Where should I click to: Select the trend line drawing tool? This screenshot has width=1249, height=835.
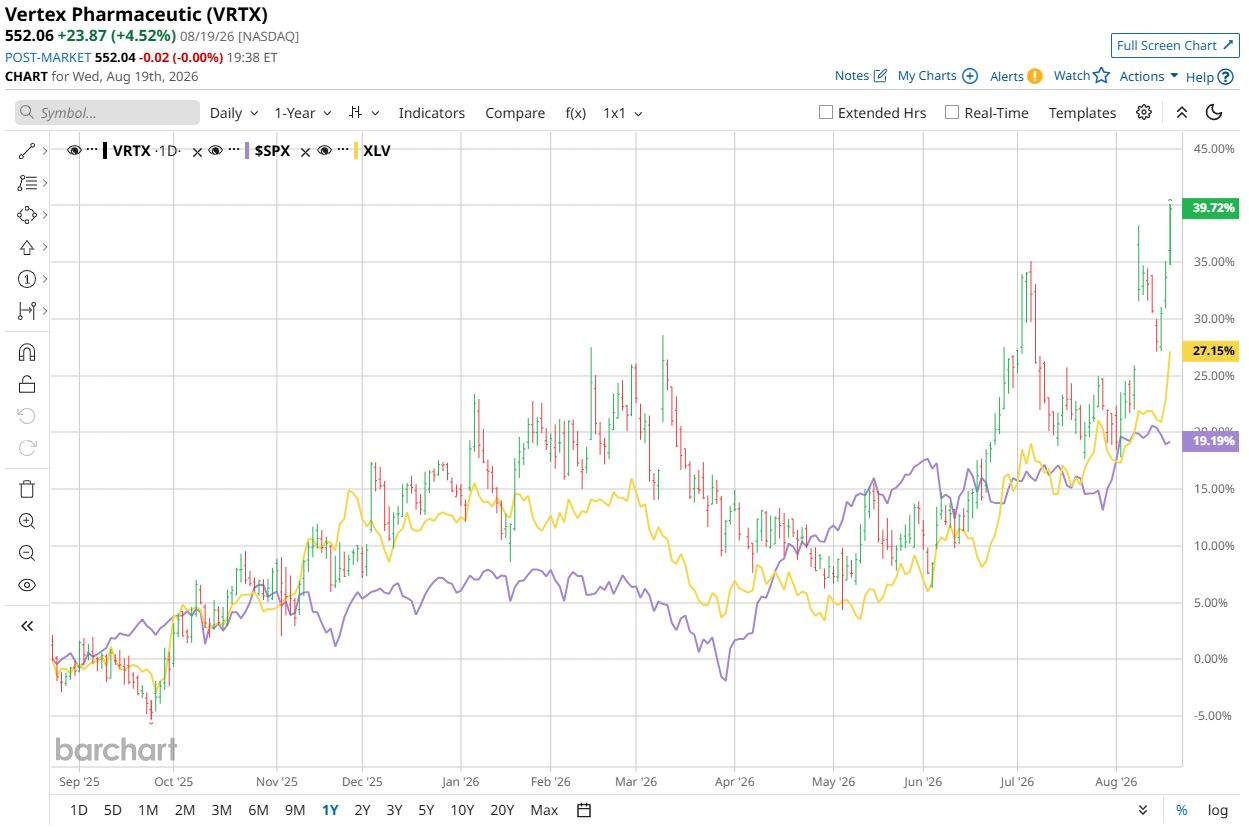[27, 151]
